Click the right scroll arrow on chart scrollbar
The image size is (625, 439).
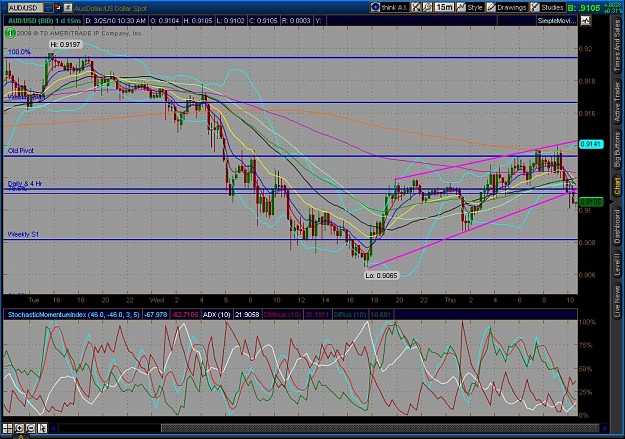[x=604, y=429]
